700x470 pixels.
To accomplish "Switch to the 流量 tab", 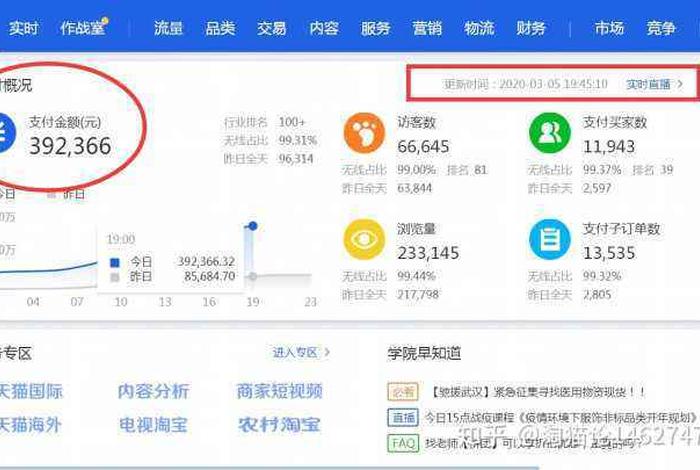I will [x=168, y=29].
